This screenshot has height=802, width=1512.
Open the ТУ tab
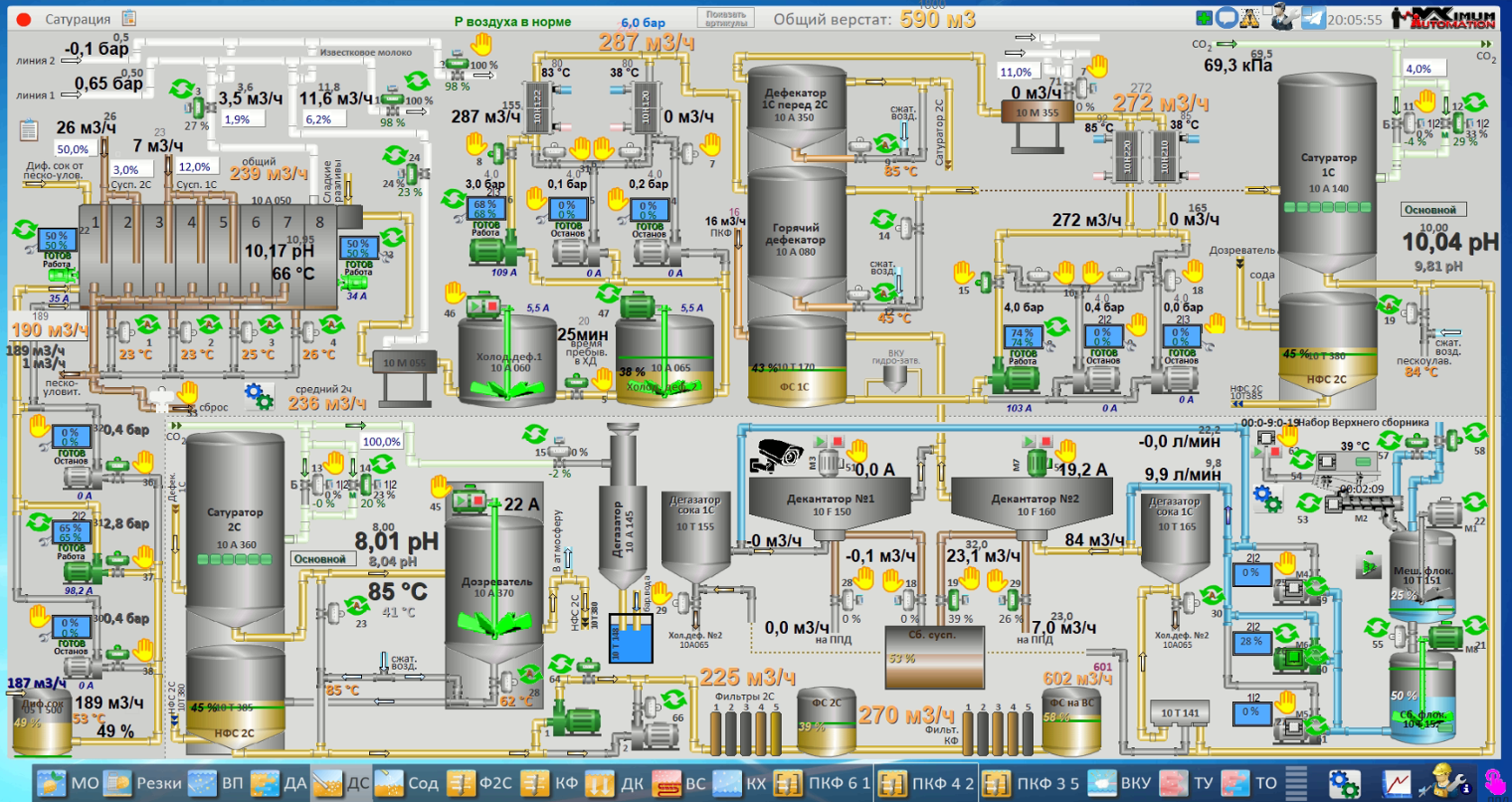[1186, 783]
